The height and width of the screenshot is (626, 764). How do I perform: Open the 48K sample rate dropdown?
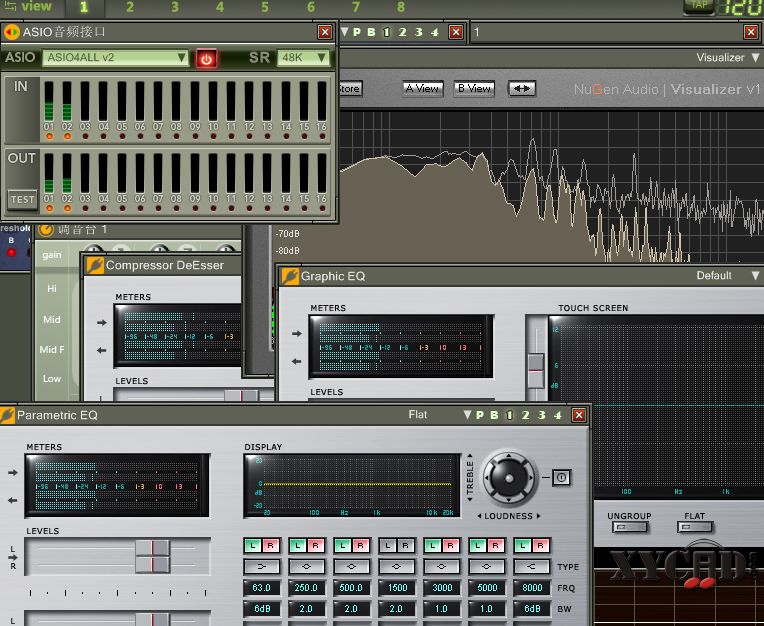[x=303, y=57]
